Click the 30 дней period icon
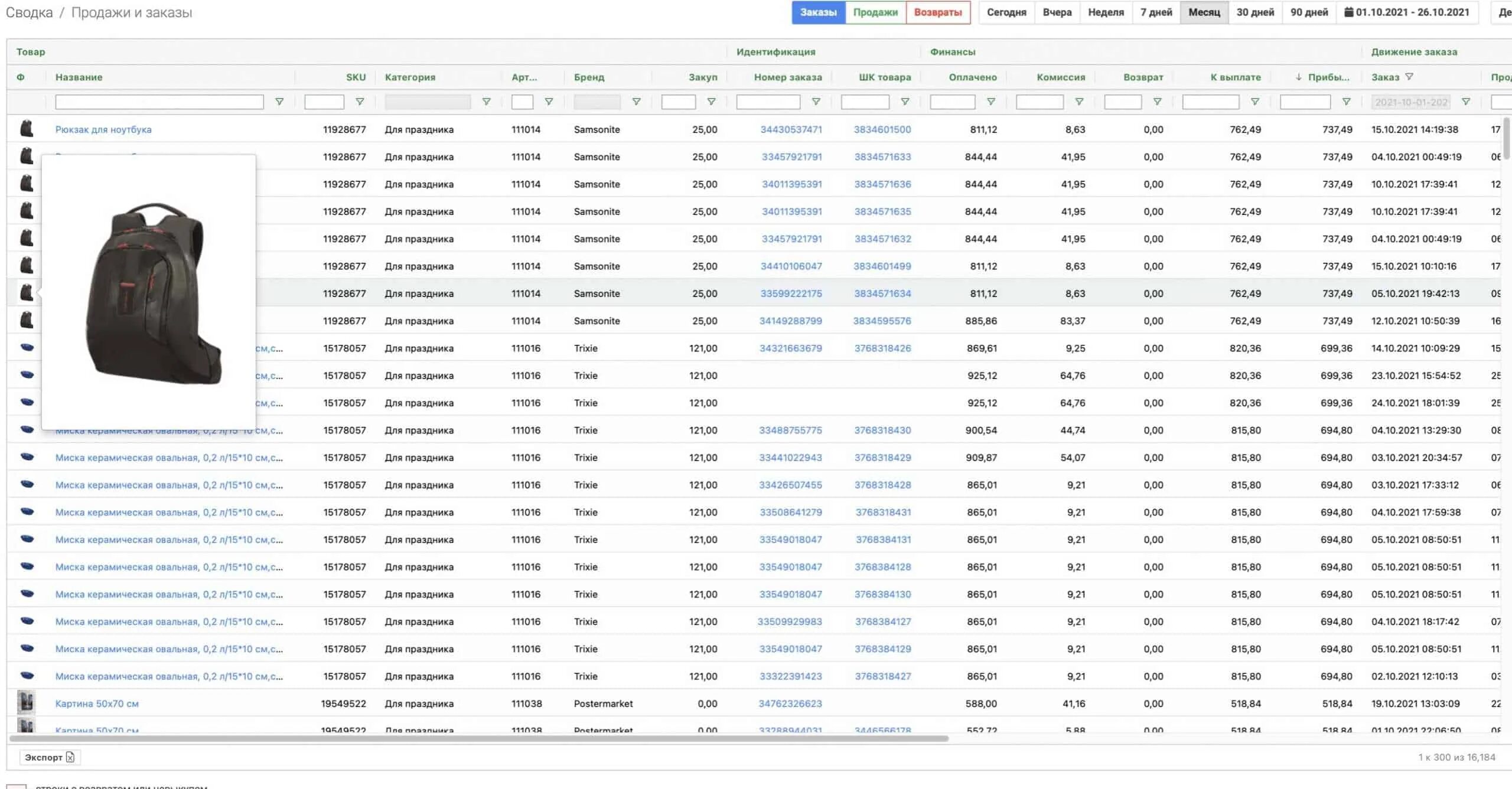The image size is (1512, 789). tap(1255, 12)
